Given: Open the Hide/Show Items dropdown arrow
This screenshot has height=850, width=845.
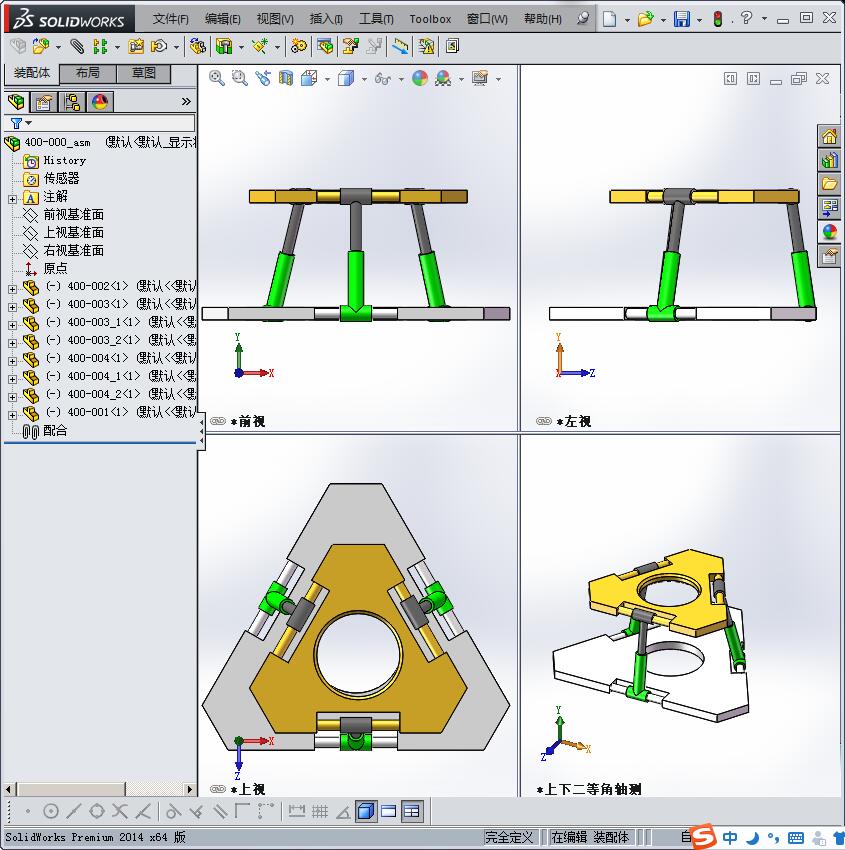Looking at the screenshot, I should point(401,79).
